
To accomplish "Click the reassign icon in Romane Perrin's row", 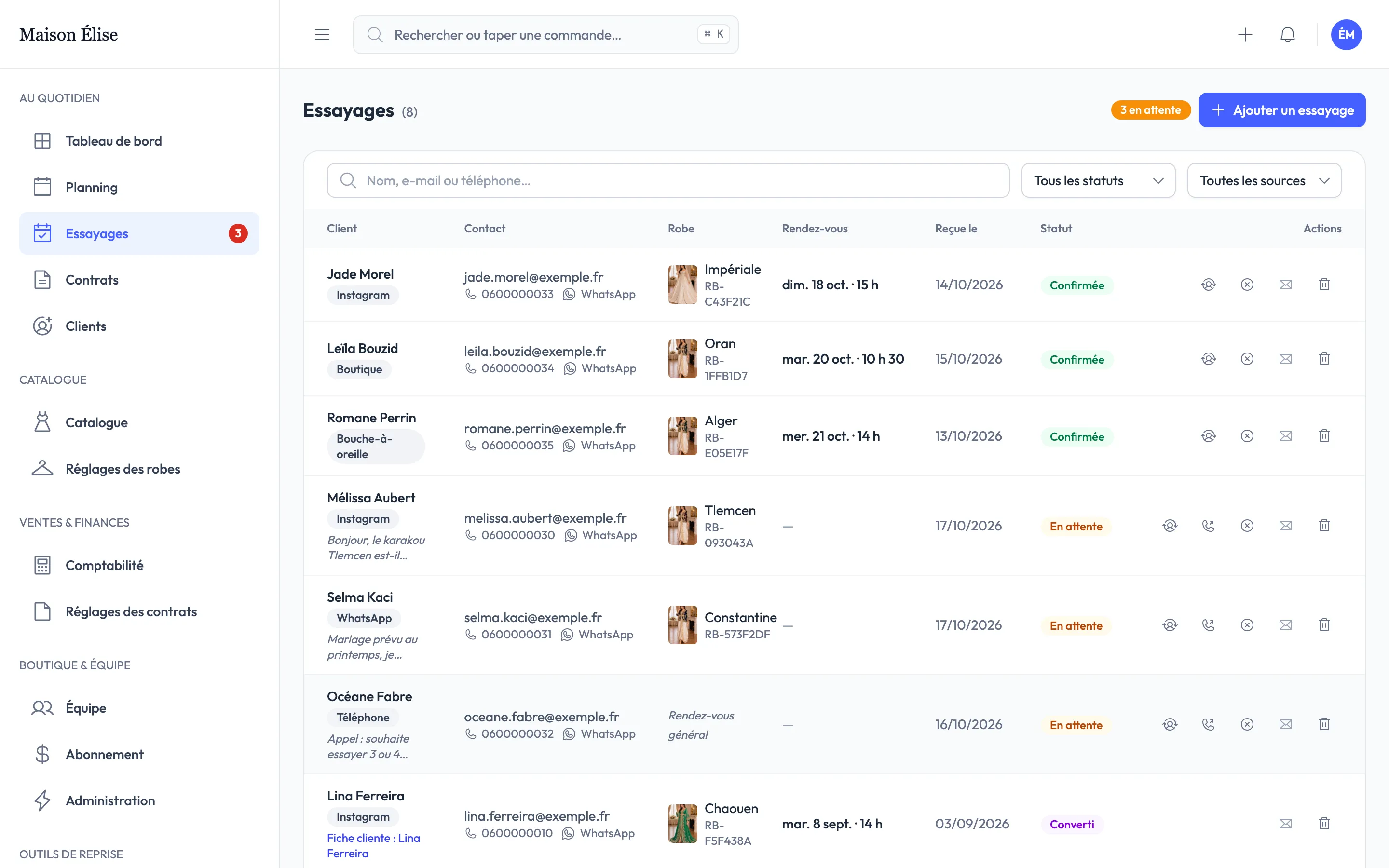I will [x=1208, y=436].
